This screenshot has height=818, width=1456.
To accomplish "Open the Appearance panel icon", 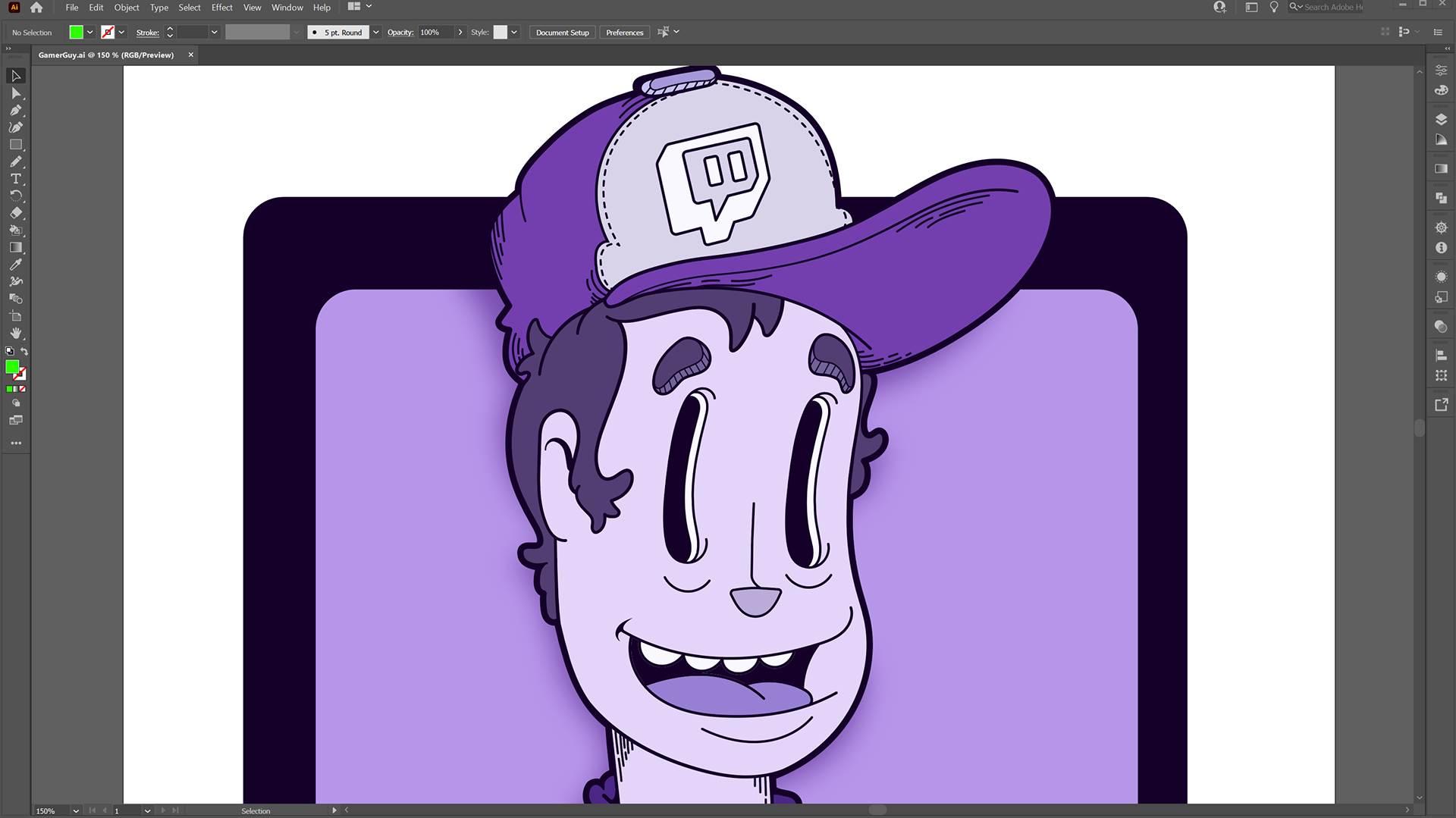I will [x=1441, y=277].
